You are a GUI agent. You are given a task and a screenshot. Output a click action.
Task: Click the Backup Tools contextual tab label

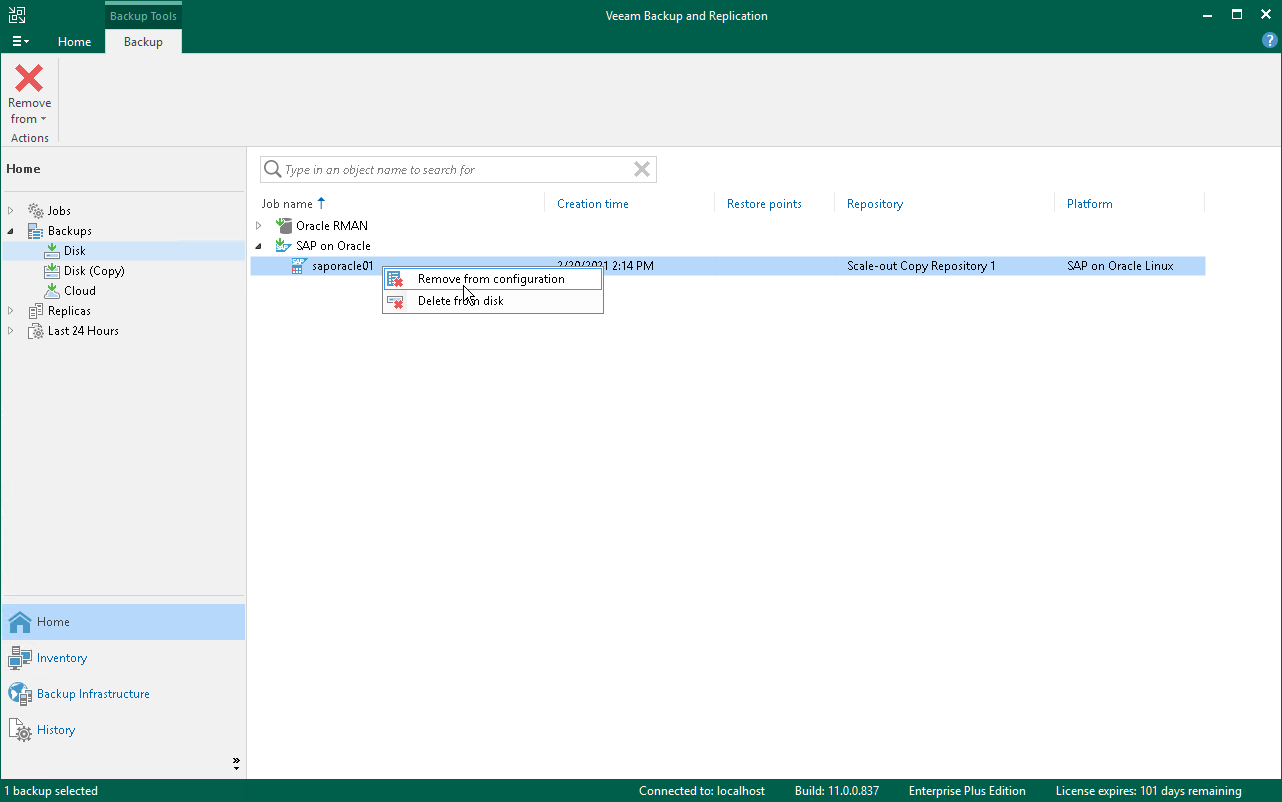[x=144, y=16]
